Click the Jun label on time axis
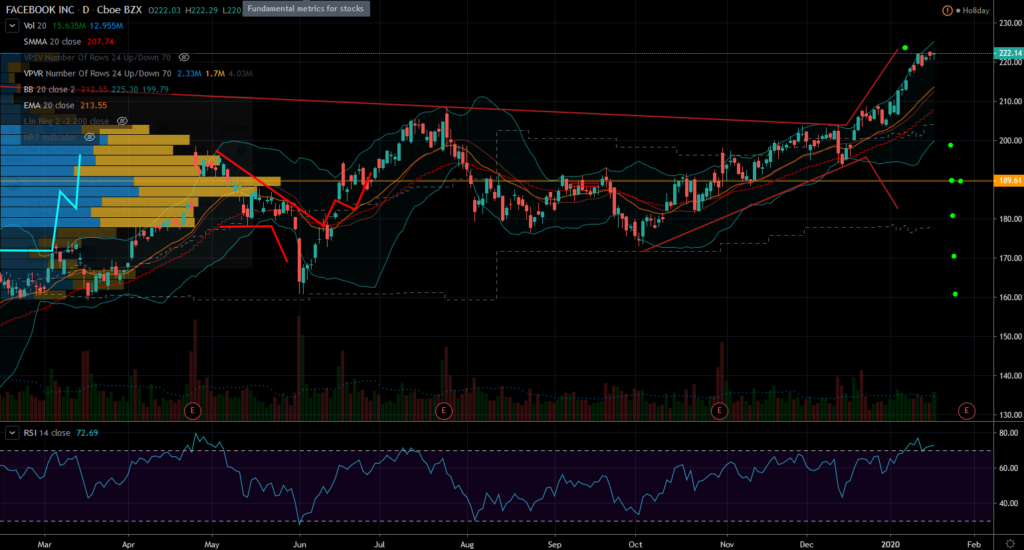 pyautogui.click(x=300, y=544)
